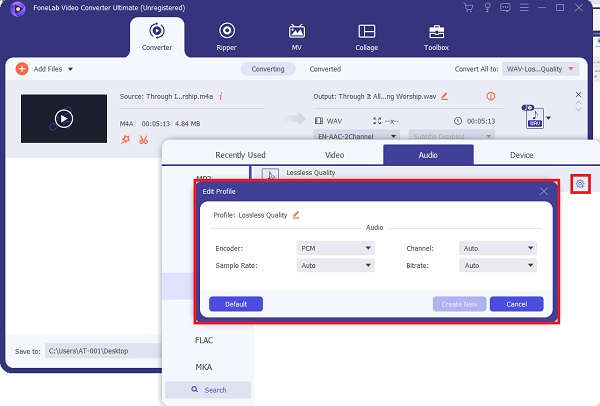Open the EN-AAC-2Channel audio track dropdown
This screenshot has width=600, height=406.
coord(357,136)
